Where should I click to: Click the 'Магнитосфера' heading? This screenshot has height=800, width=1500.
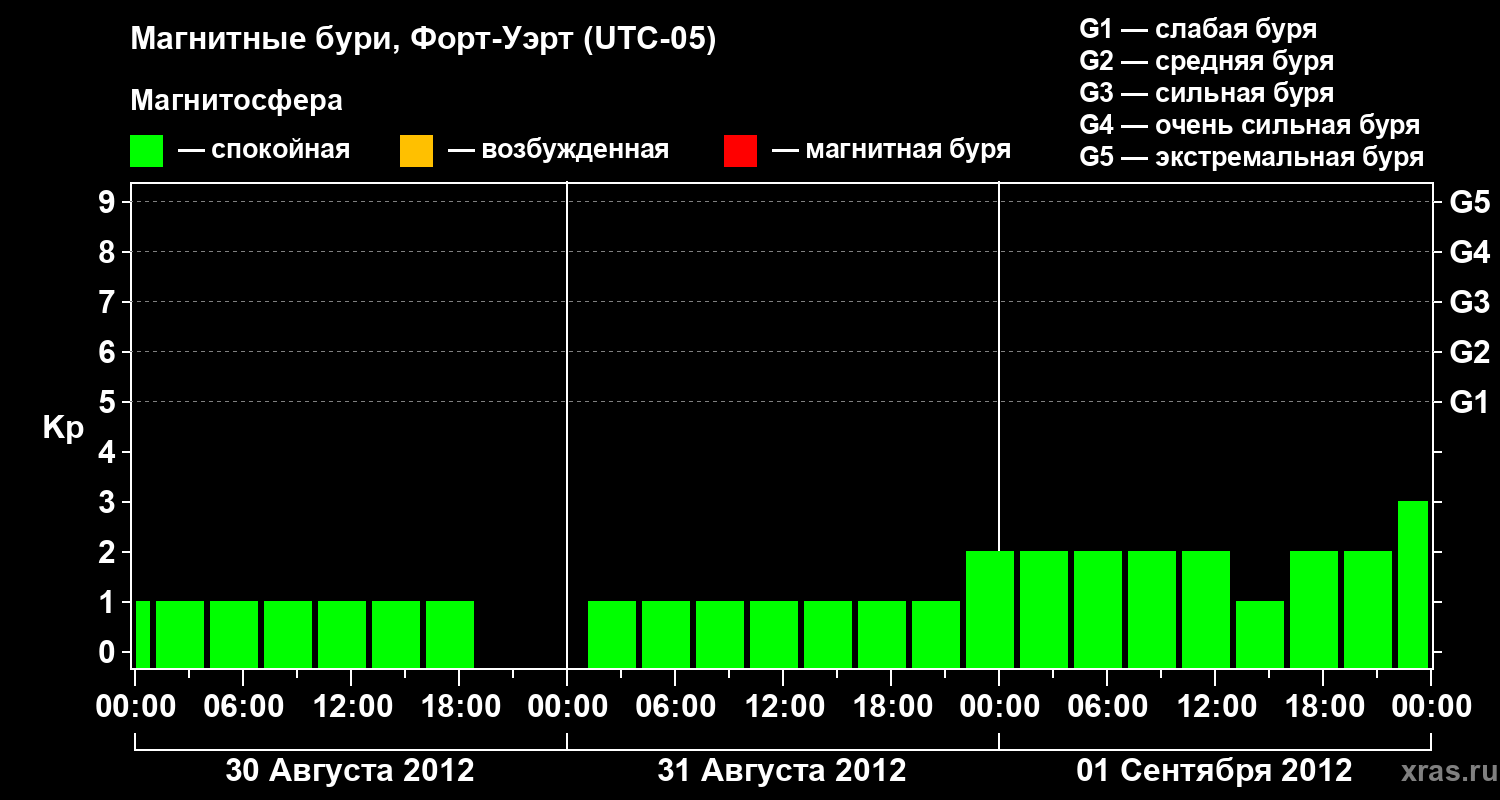tap(237, 101)
